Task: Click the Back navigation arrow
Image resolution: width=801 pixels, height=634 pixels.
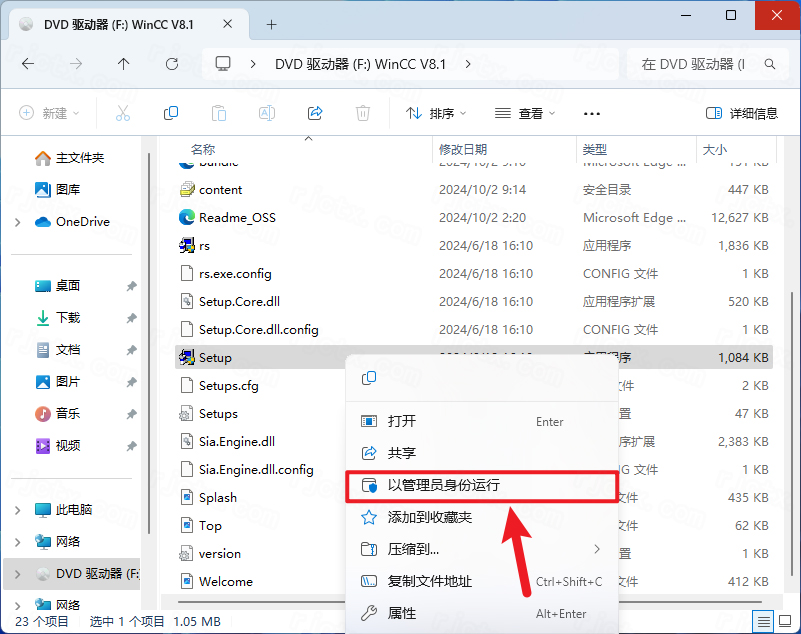Action: click(x=28, y=64)
